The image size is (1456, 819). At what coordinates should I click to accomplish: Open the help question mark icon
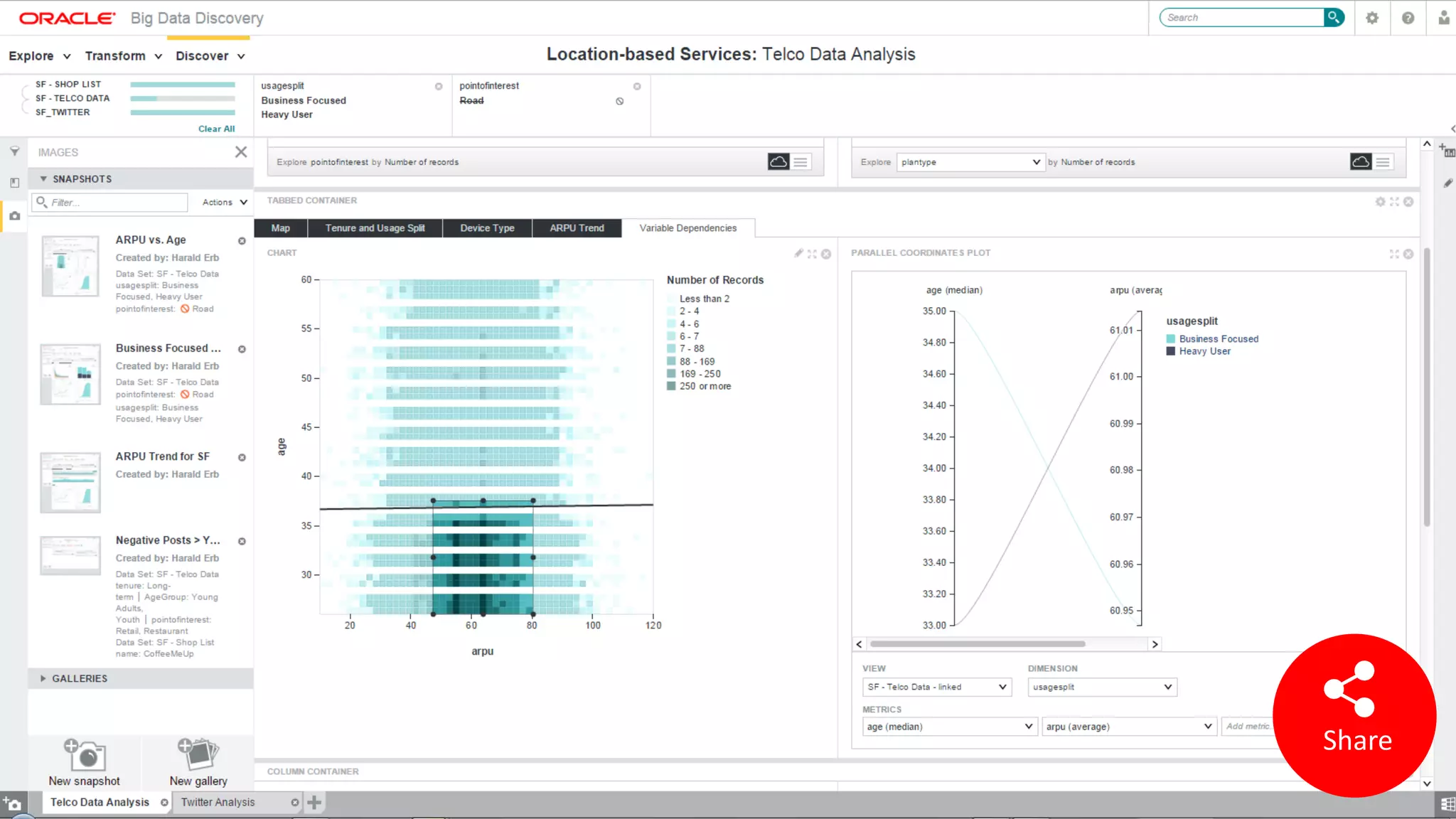pos(1408,18)
